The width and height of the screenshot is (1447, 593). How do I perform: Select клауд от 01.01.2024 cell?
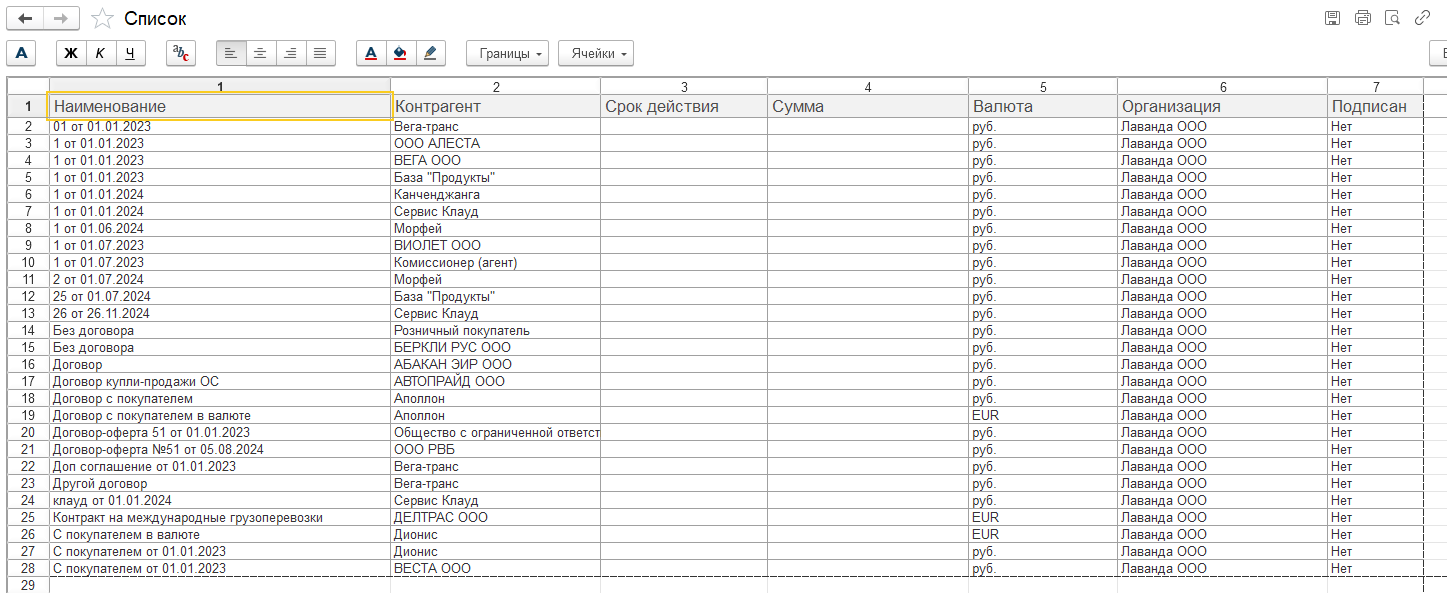tap(219, 501)
